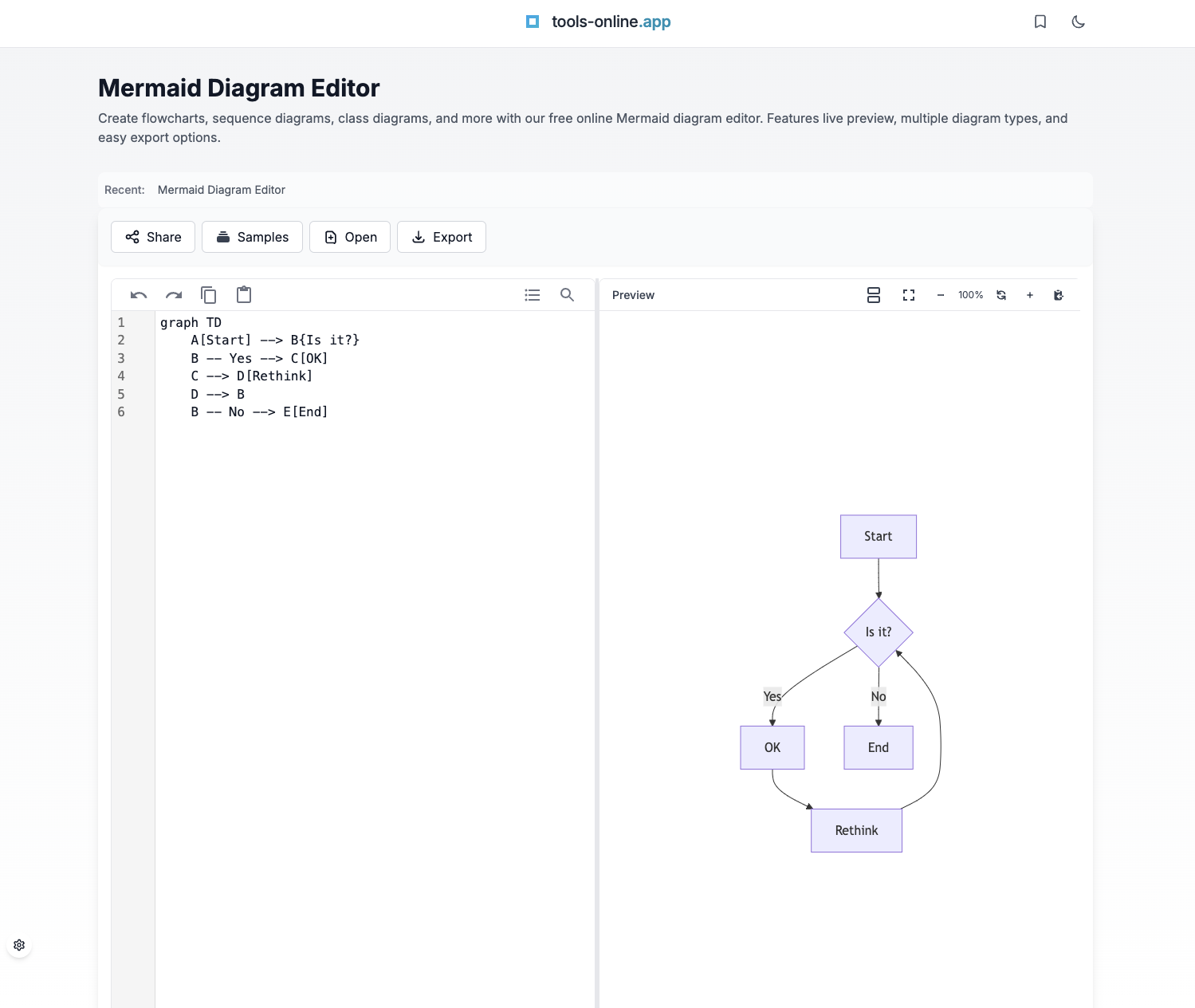
Task: Click the tools-online square logo icon
Action: click(533, 22)
